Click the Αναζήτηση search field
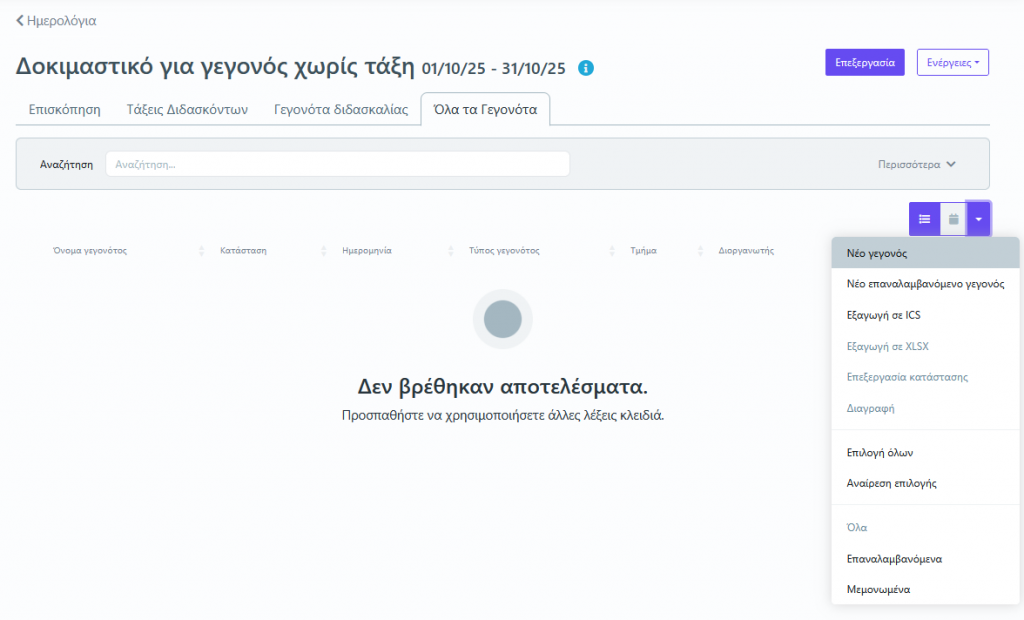This screenshot has height=620, width=1024. (337, 164)
